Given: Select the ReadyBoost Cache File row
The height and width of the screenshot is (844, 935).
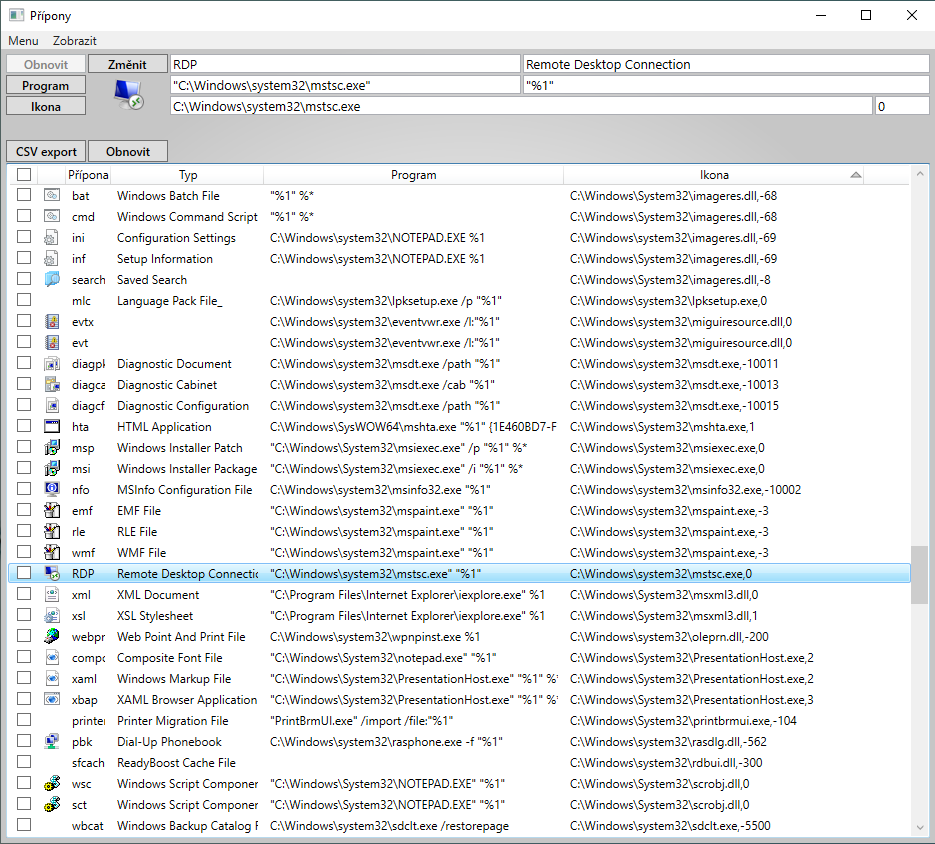Looking at the screenshot, I should [x=459, y=762].
